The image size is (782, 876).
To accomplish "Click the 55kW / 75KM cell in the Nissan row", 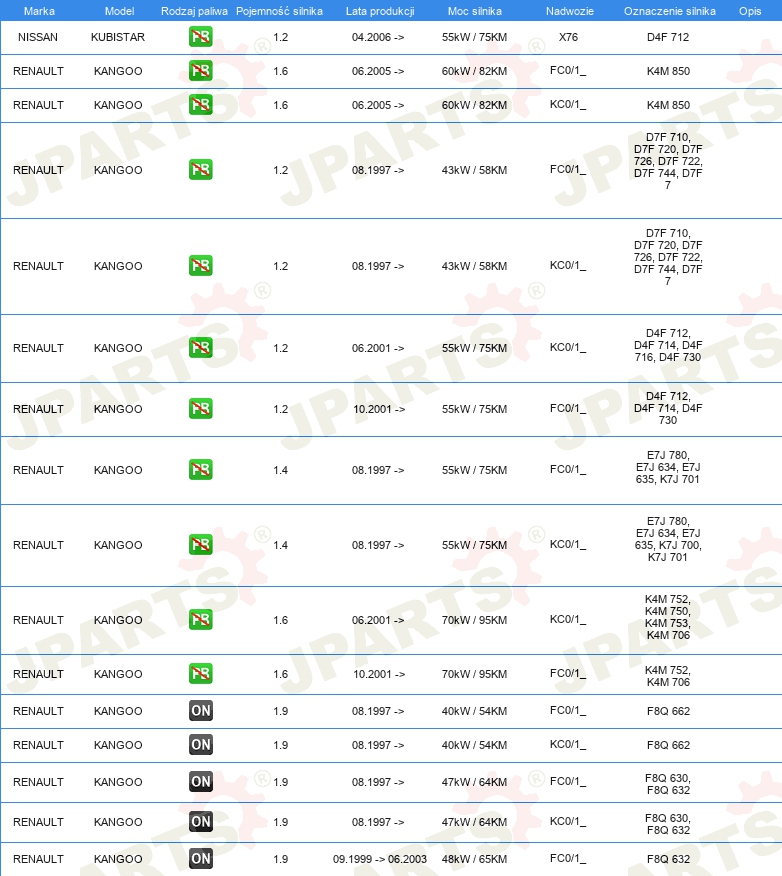I will pyautogui.click(x=474, y=37).
